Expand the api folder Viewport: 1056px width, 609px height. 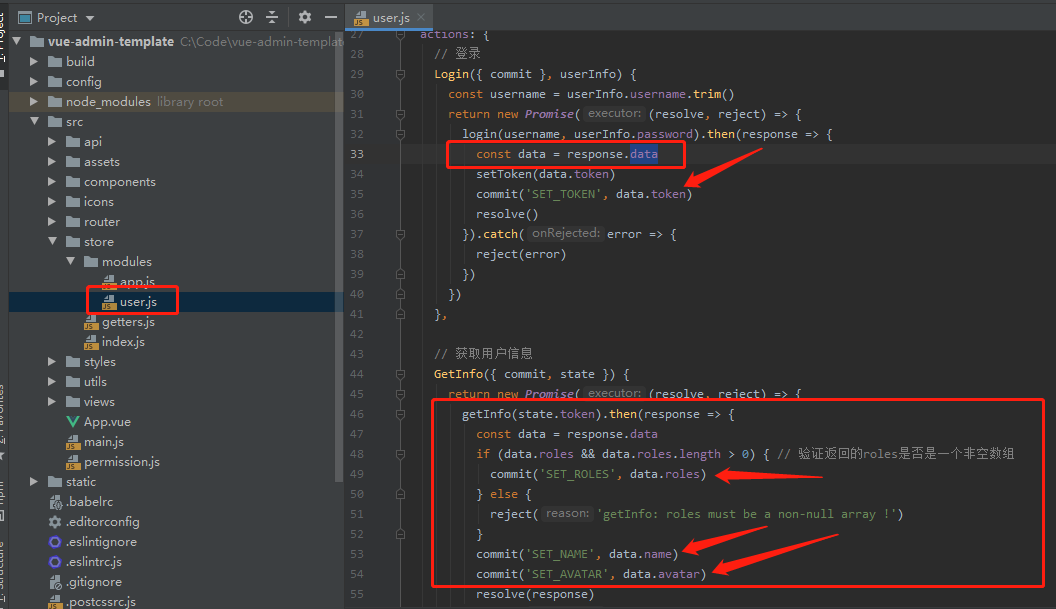coord(52,141)
